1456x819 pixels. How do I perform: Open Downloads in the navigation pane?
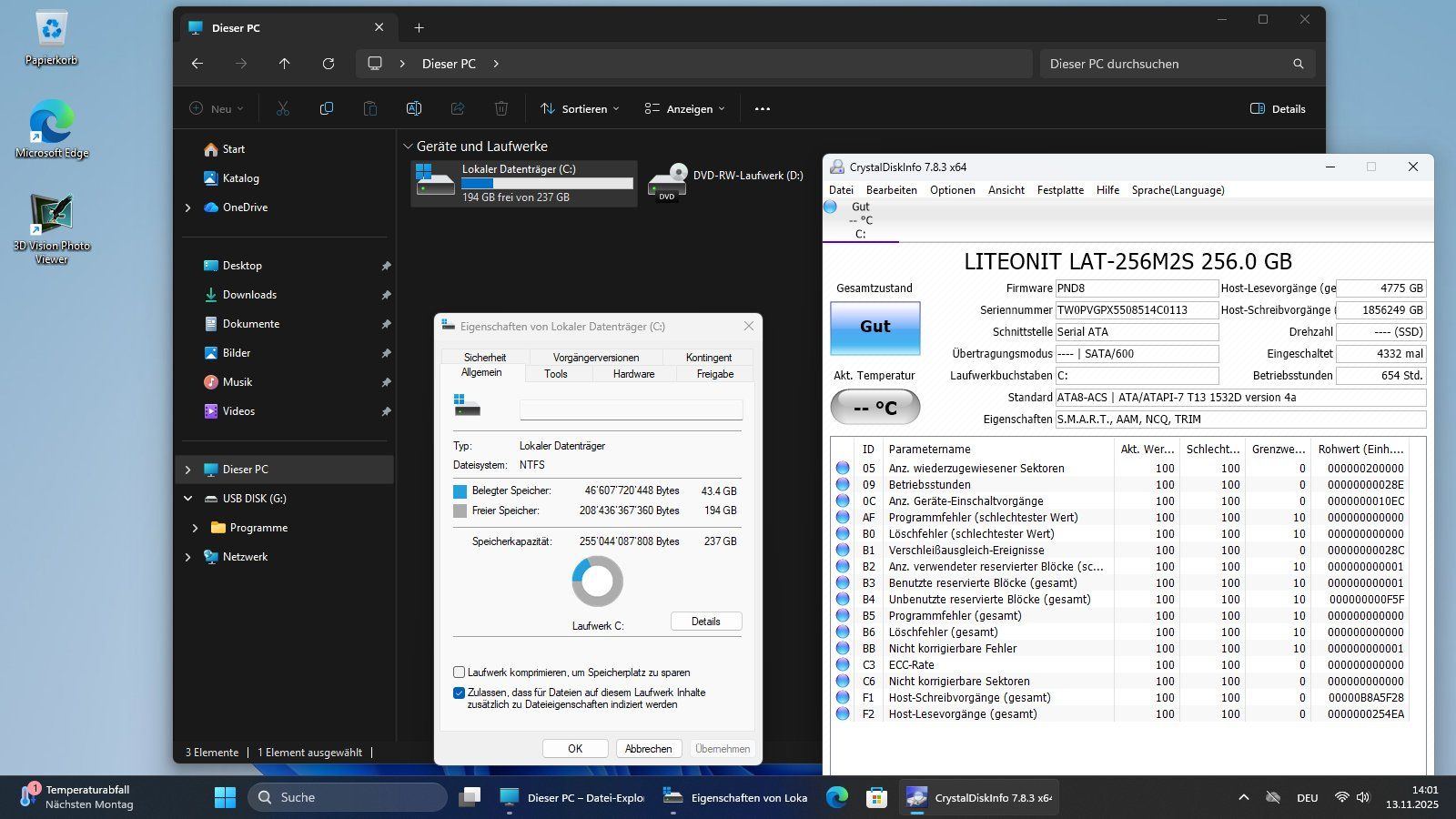[249, 295]
